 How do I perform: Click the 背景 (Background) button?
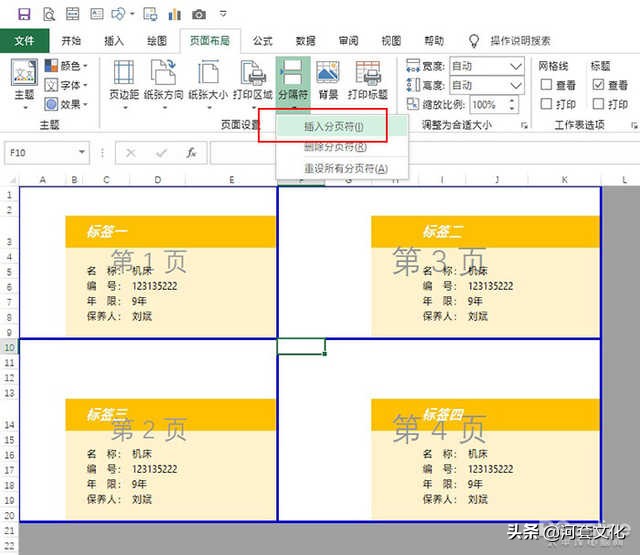[x=328, y=82]
